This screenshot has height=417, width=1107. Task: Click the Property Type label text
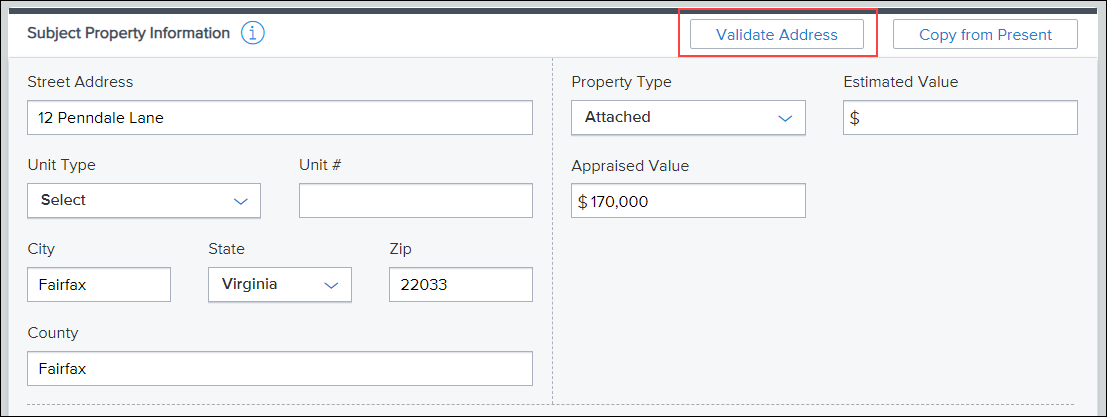(x=621, y=82)
